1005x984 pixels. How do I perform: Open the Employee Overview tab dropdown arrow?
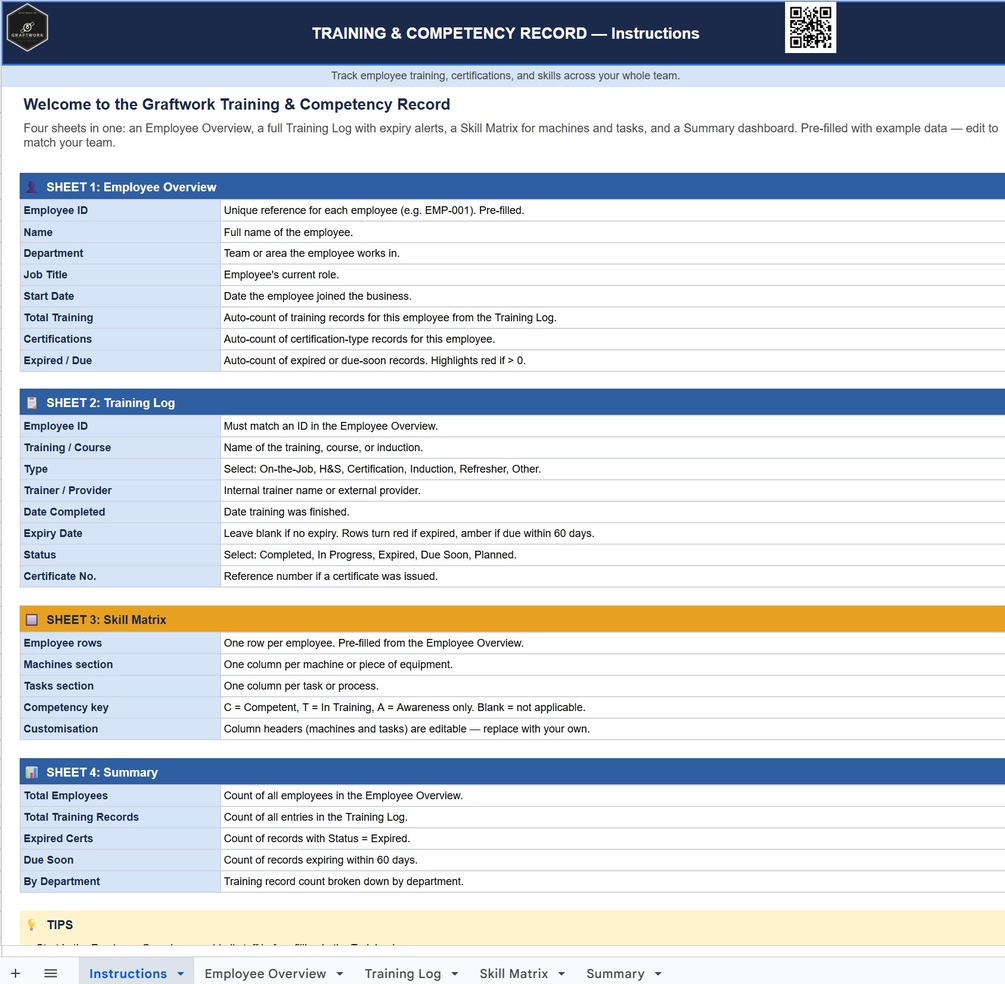click(340, 974)
